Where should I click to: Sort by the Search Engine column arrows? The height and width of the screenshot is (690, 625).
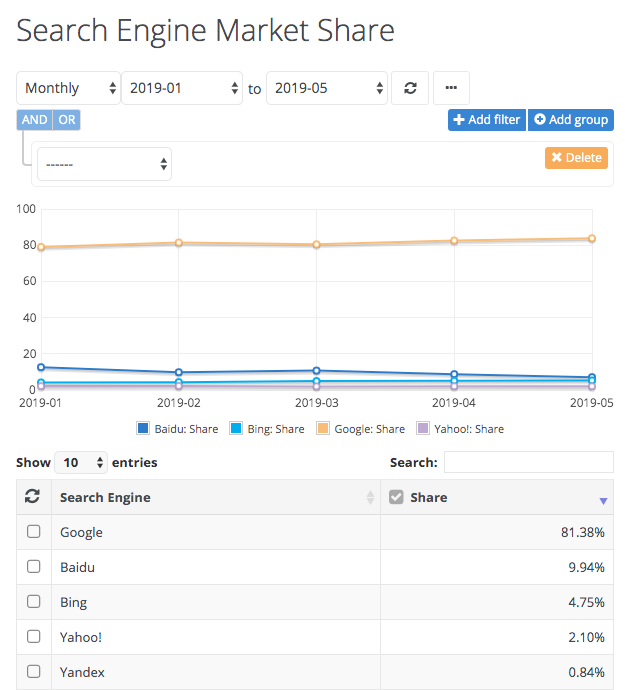(370, 497)
